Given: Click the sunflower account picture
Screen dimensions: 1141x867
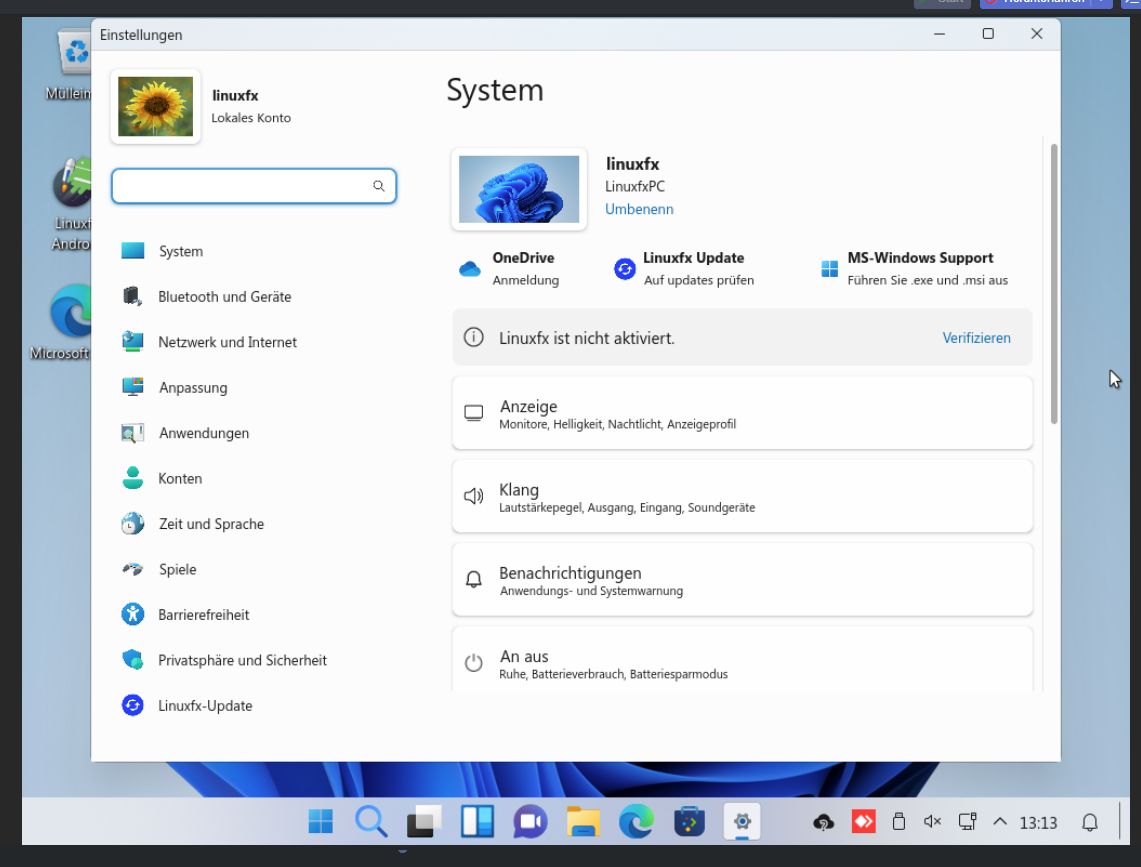Looking at the screenshot, I should 155,106.
